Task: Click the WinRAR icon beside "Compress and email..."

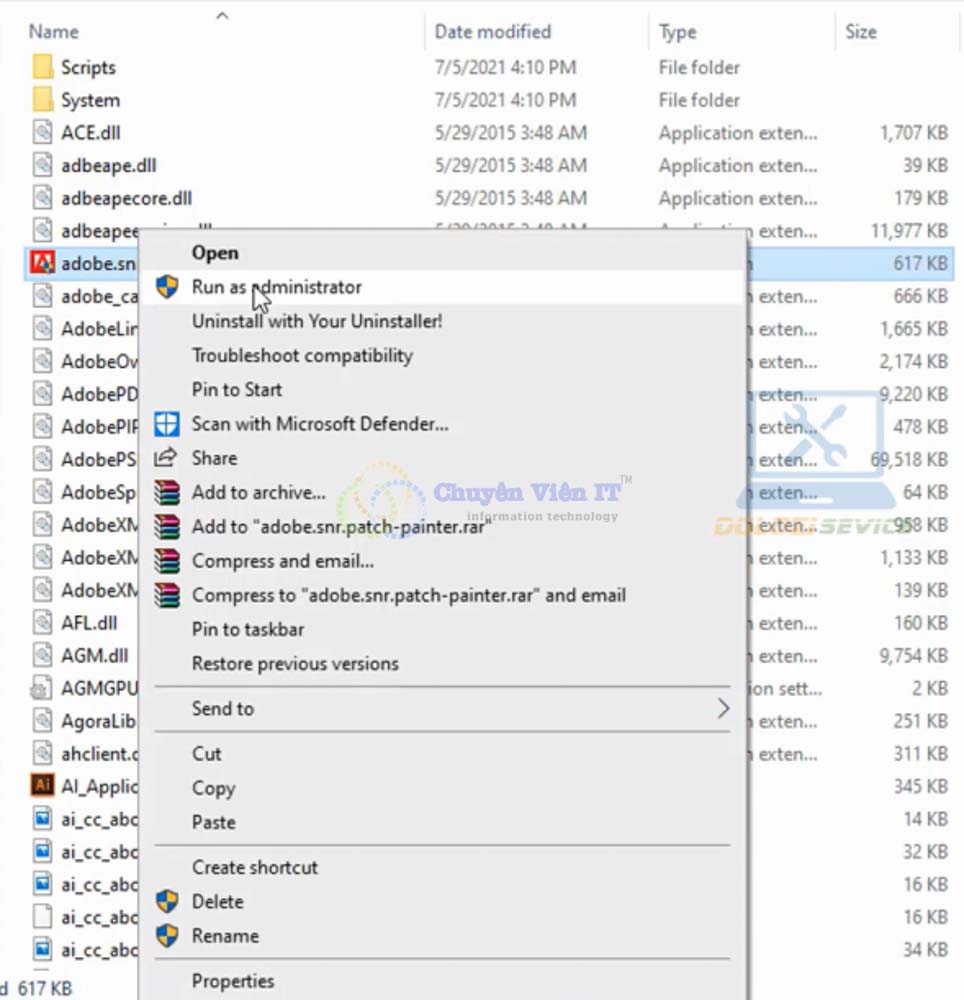Action: pos(165,560)
